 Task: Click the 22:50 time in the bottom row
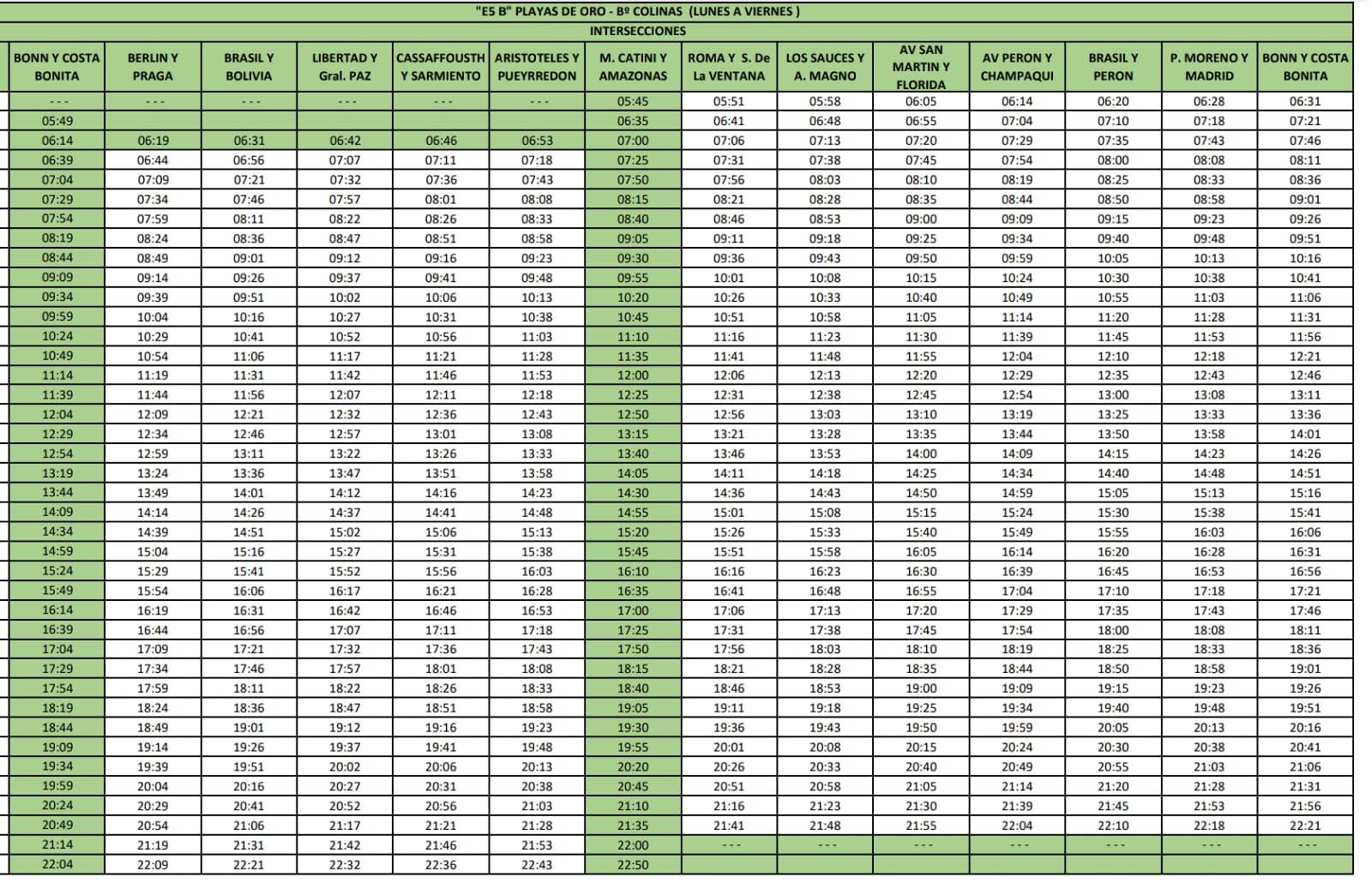(x=633, y=865)
